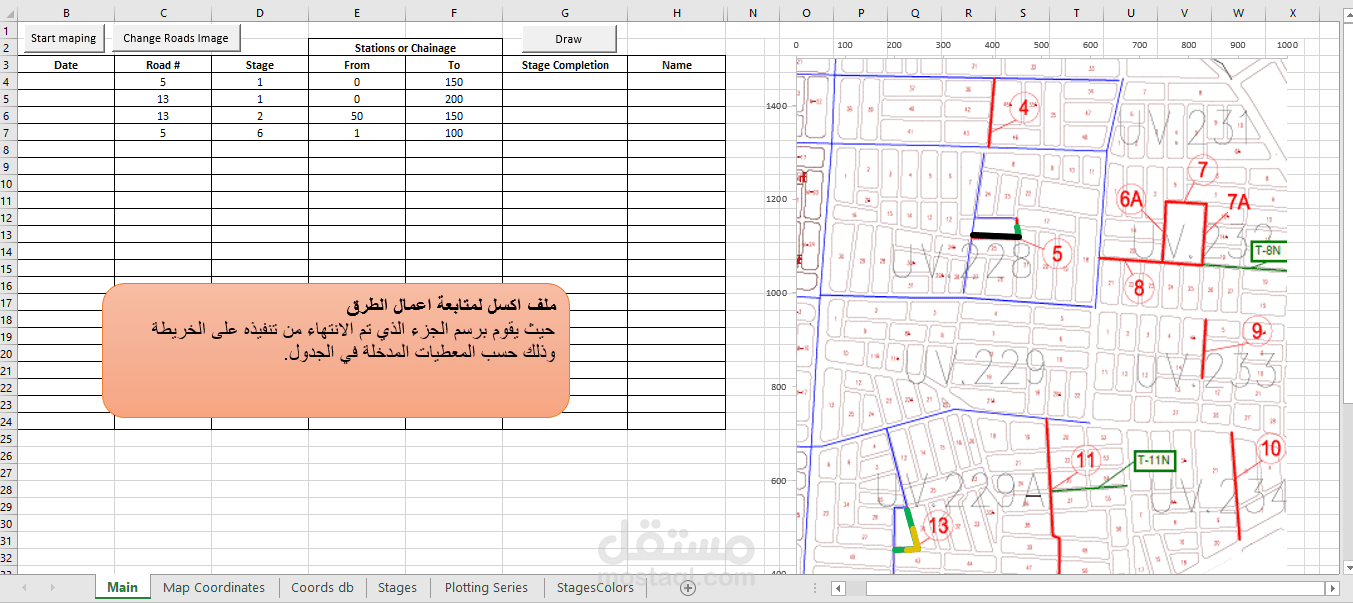This screenshot has width=1353, height=603.
Task: Select column G header
Action: pos(565,13)
